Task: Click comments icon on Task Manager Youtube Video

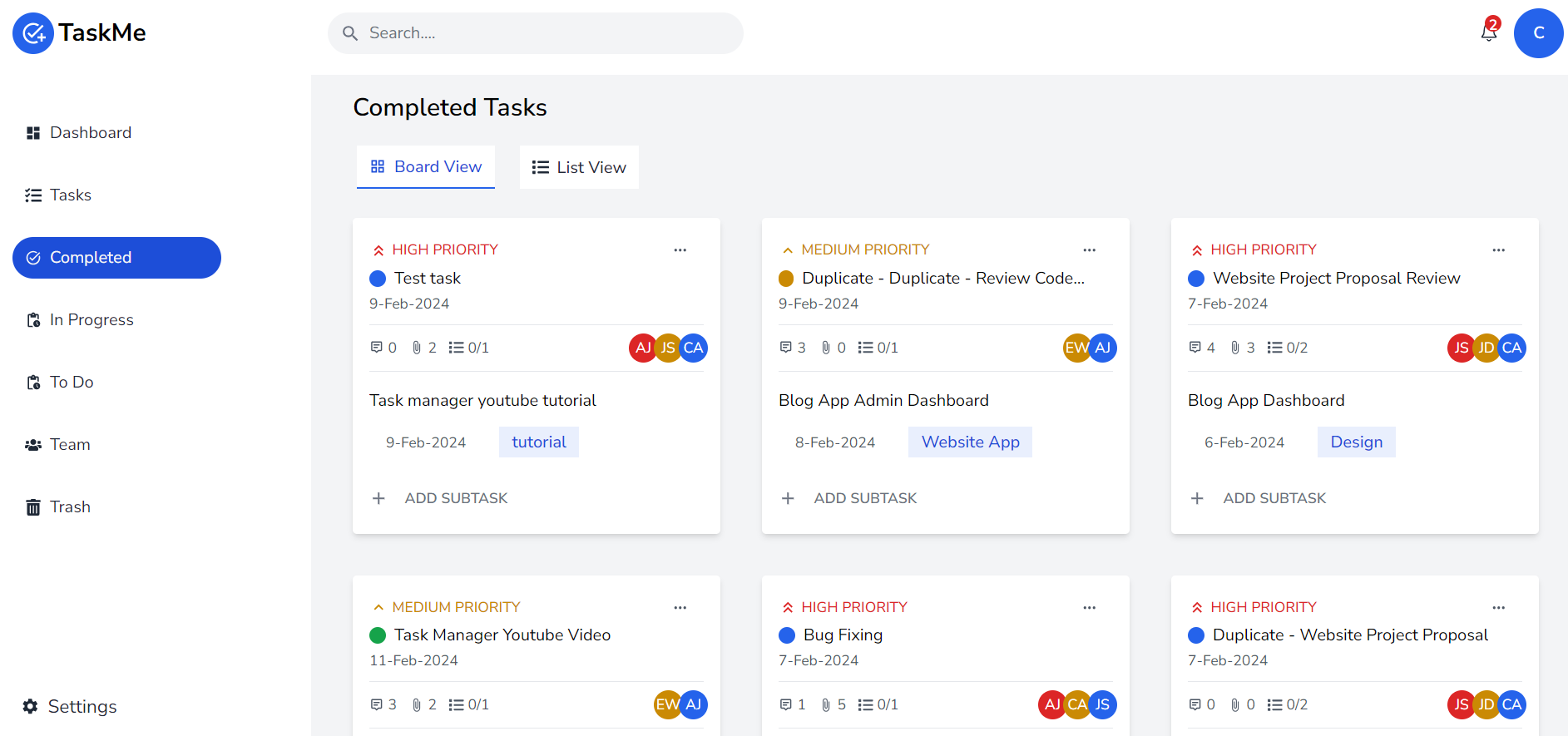Action: click(376, 705)
